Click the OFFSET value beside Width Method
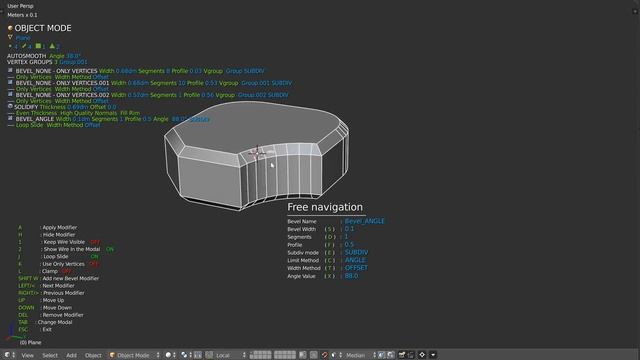Viewport: 640px width, 360px height. tap(356, 268)
